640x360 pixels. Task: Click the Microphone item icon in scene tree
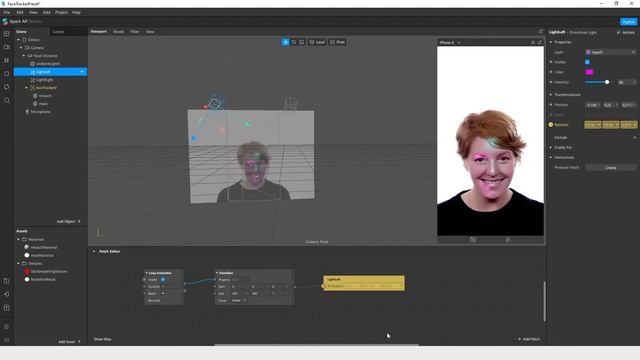[27, 112]
